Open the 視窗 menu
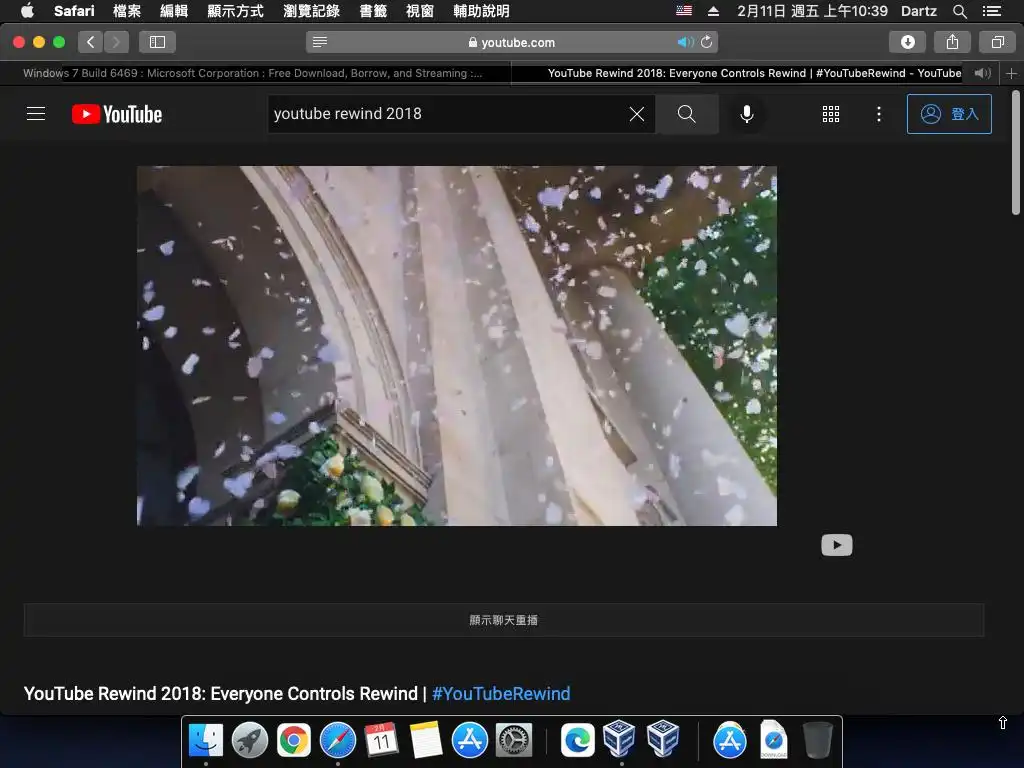The height and width of the screenshot is (768, 1024). (420, 10)
